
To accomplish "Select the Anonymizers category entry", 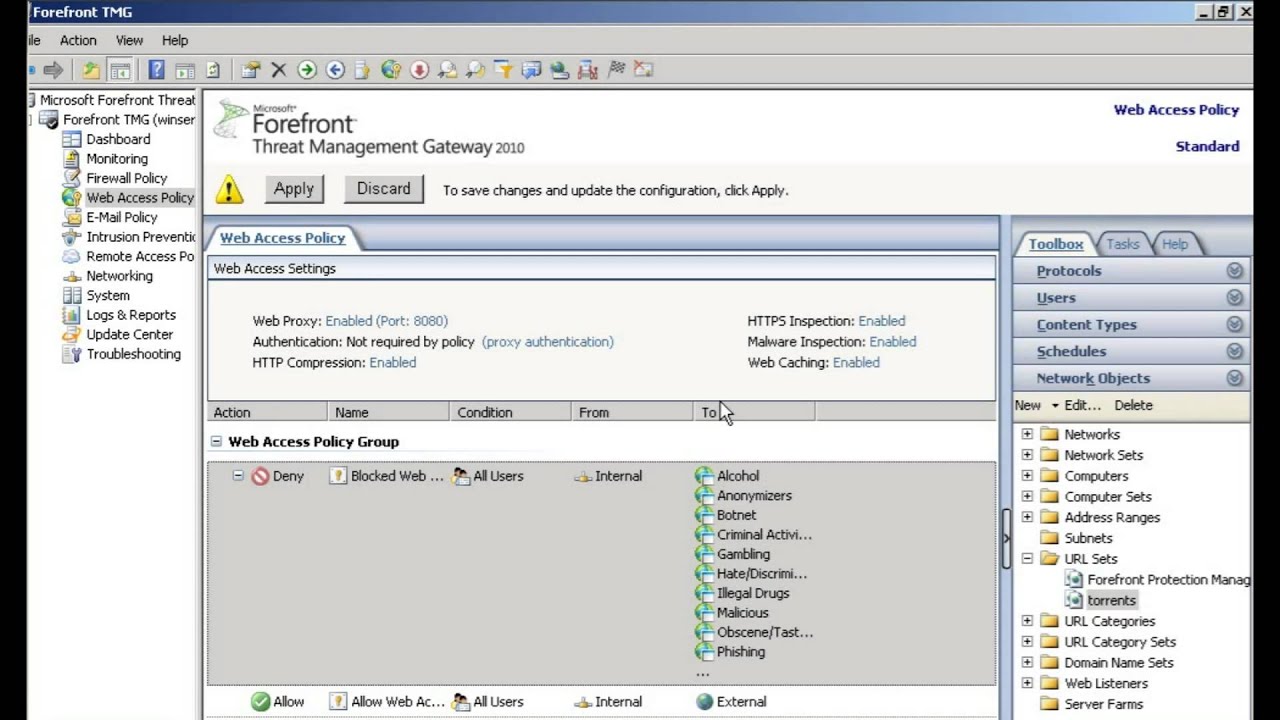I will (x=754, y=496).
